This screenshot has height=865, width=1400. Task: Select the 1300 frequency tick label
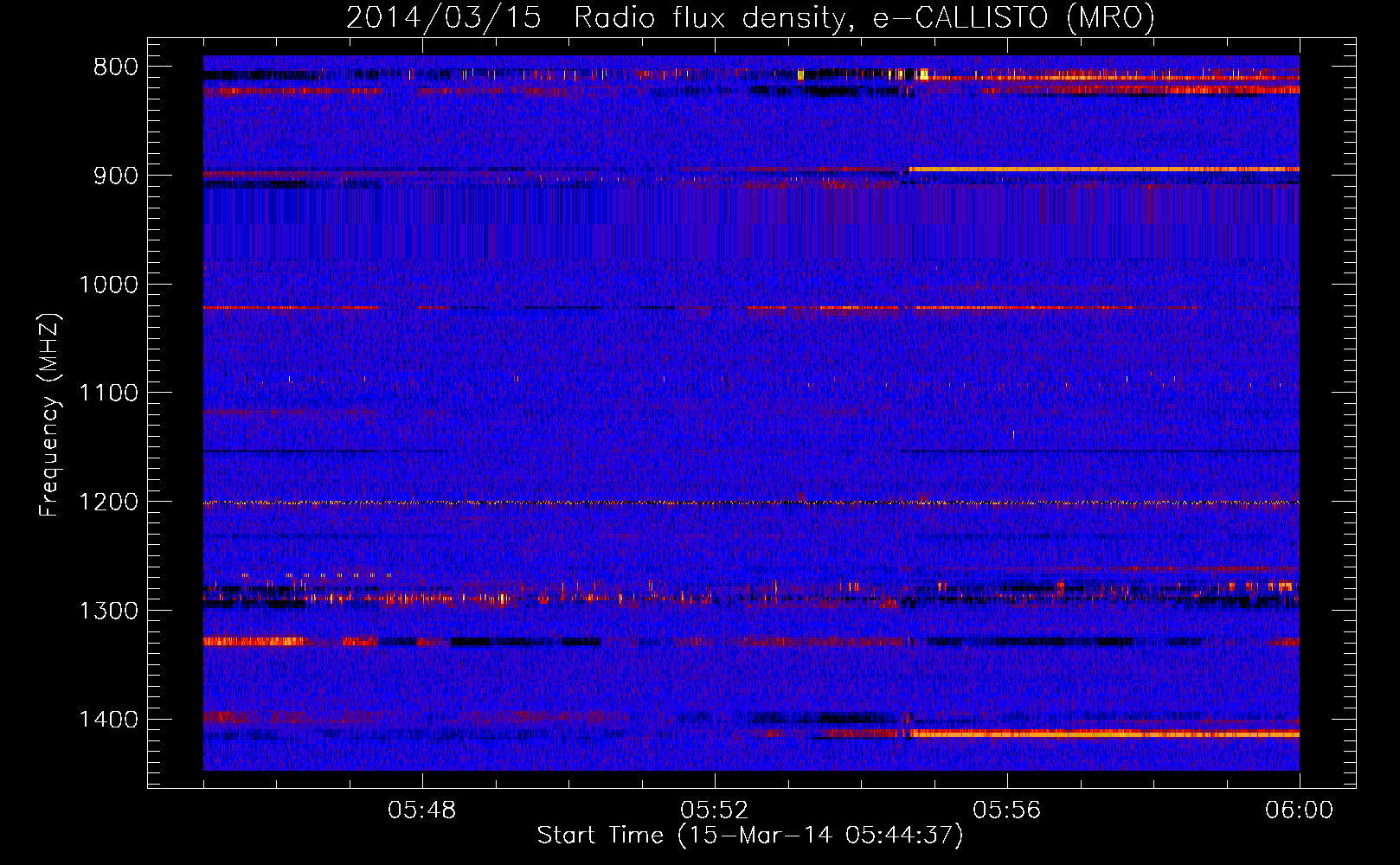tap(109, 611)
